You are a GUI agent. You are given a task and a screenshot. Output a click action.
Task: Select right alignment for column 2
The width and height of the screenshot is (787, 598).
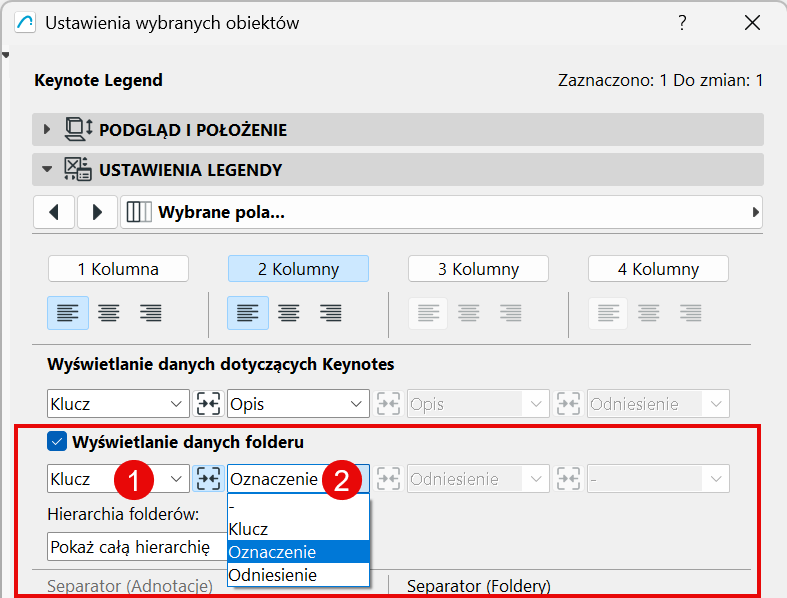click(330, 313)
